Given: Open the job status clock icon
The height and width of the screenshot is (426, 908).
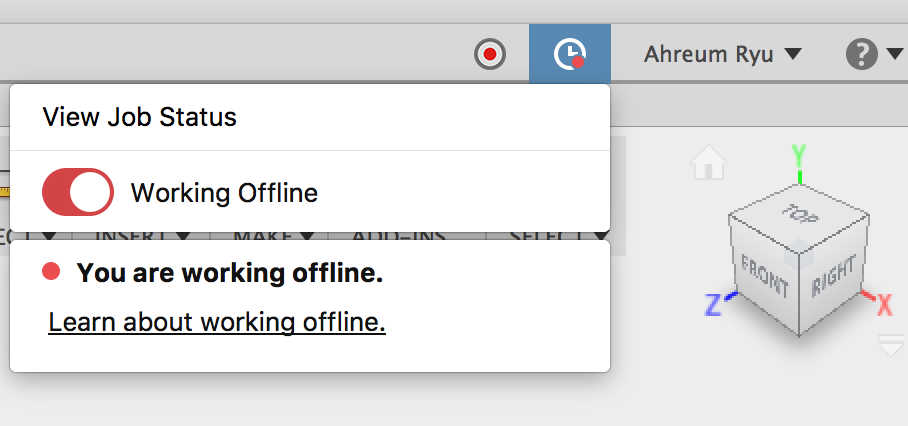Looking at the screenshot, I should 569,54.
